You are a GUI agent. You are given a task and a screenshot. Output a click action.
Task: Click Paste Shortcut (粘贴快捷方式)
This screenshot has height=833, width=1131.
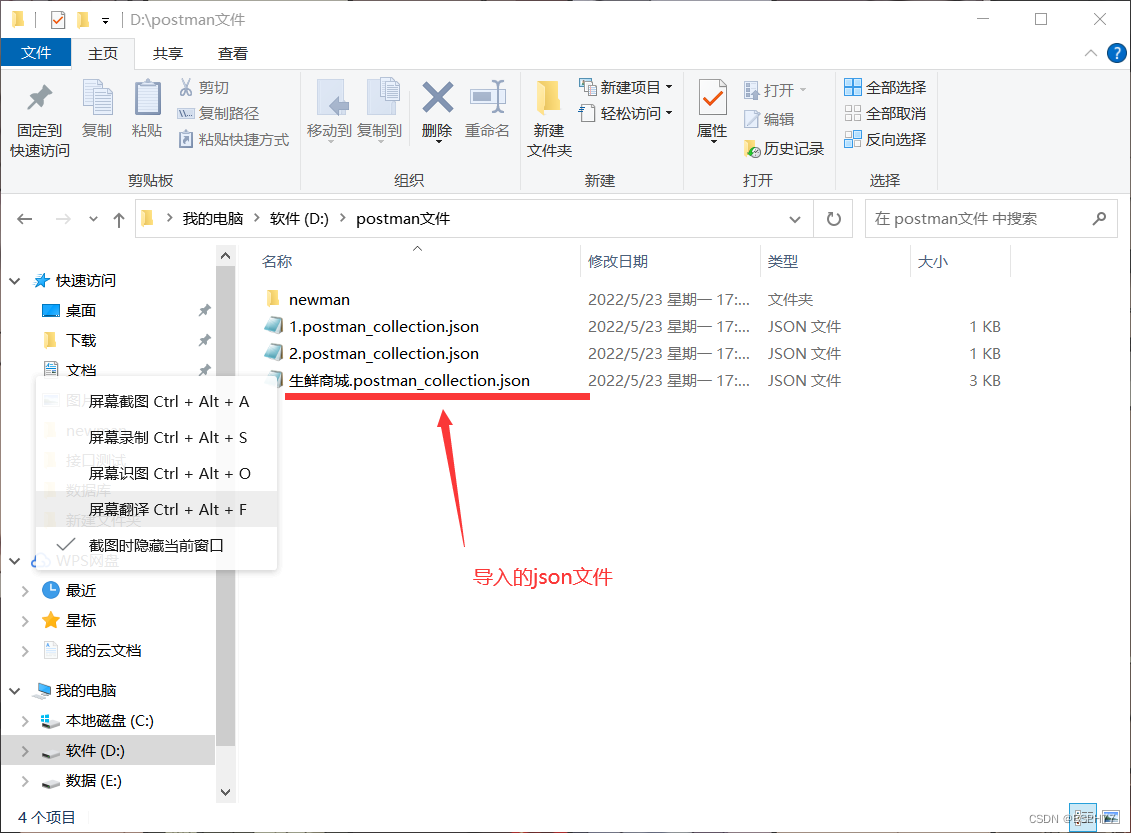click(x=234, y=139)
